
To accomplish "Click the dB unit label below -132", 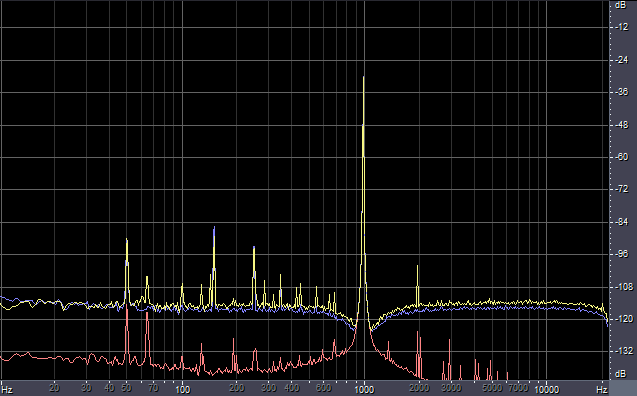I will click(x=620, y=374).
